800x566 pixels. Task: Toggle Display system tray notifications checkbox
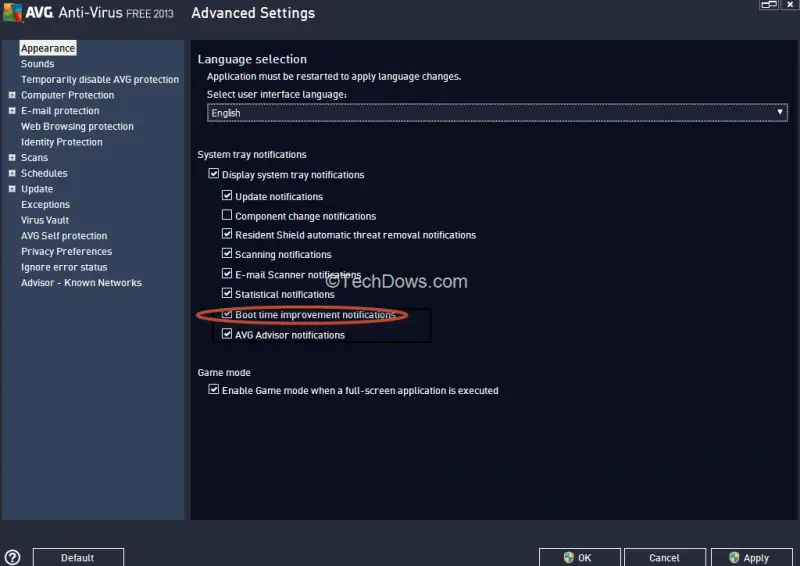(214, 174)
